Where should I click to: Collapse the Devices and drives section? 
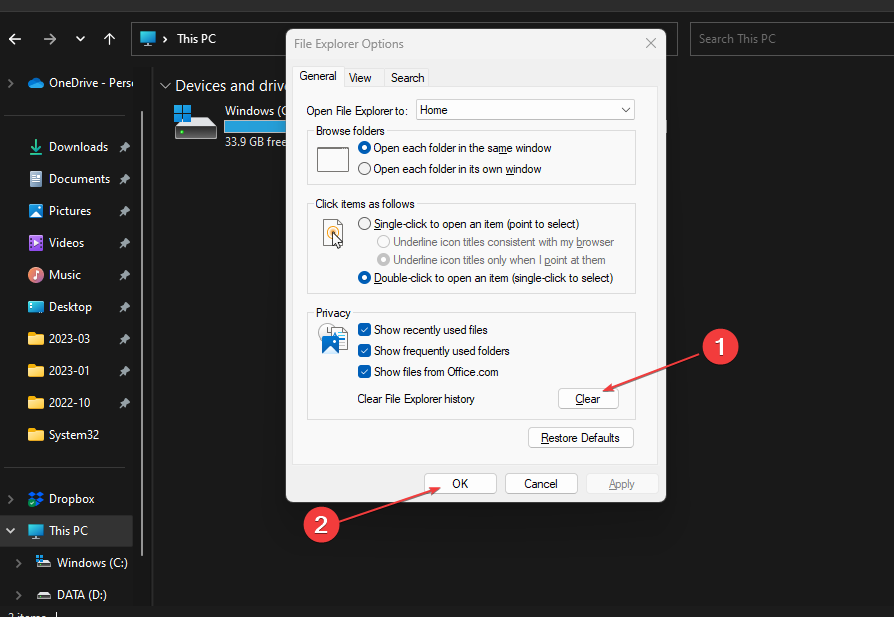(165, 86)
